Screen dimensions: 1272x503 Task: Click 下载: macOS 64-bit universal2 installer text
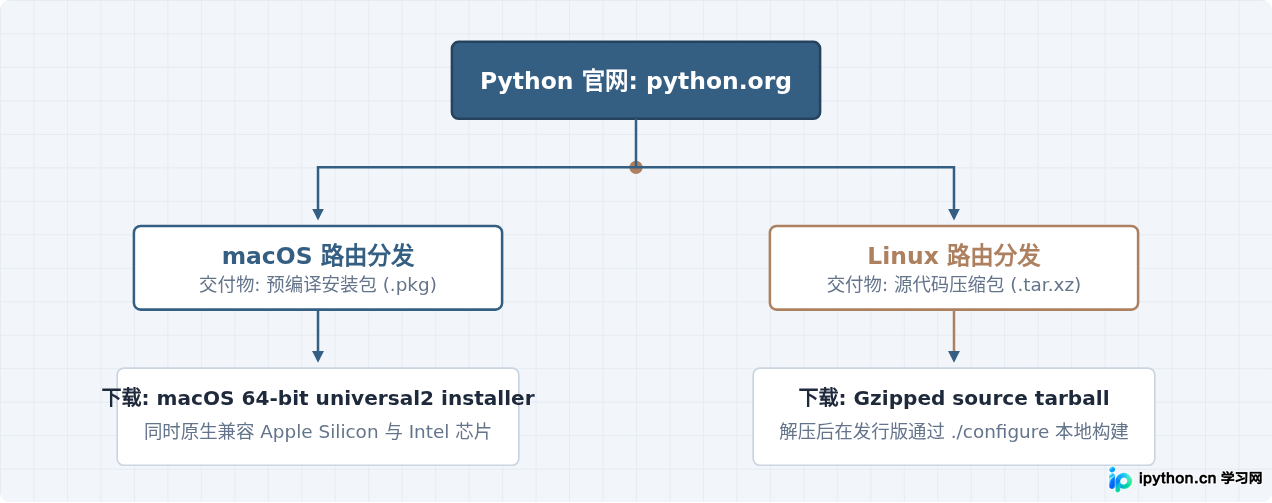coord(318,398)
